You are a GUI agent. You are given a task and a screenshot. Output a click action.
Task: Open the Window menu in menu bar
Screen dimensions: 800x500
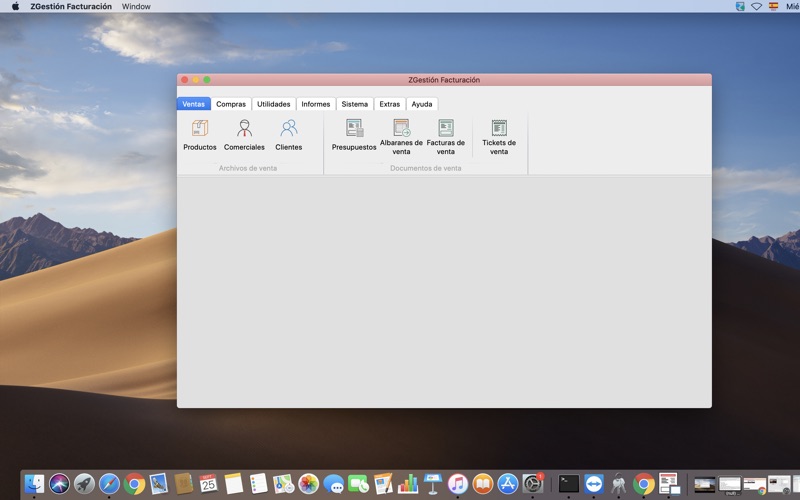[136, 6]
